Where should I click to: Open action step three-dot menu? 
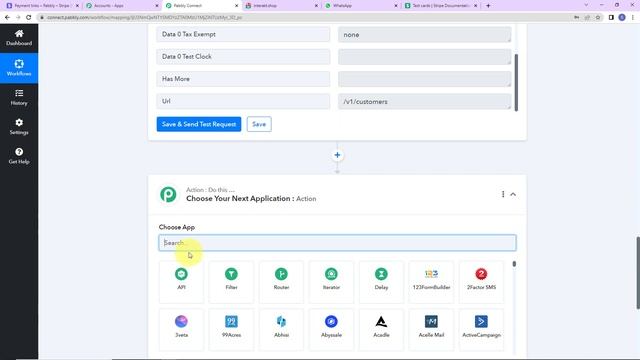coord(503,194)
